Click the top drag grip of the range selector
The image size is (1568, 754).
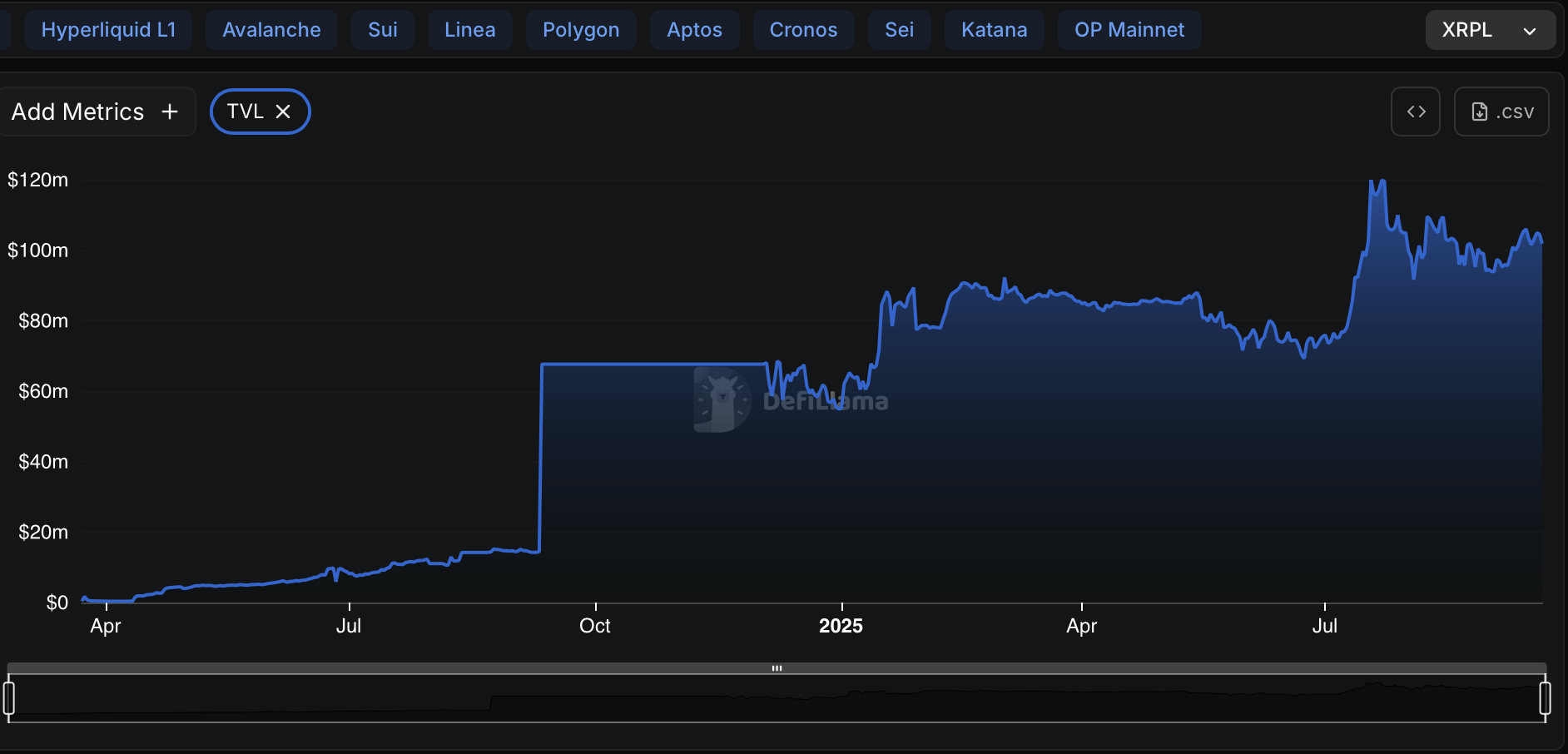click(x=777, y=668)
